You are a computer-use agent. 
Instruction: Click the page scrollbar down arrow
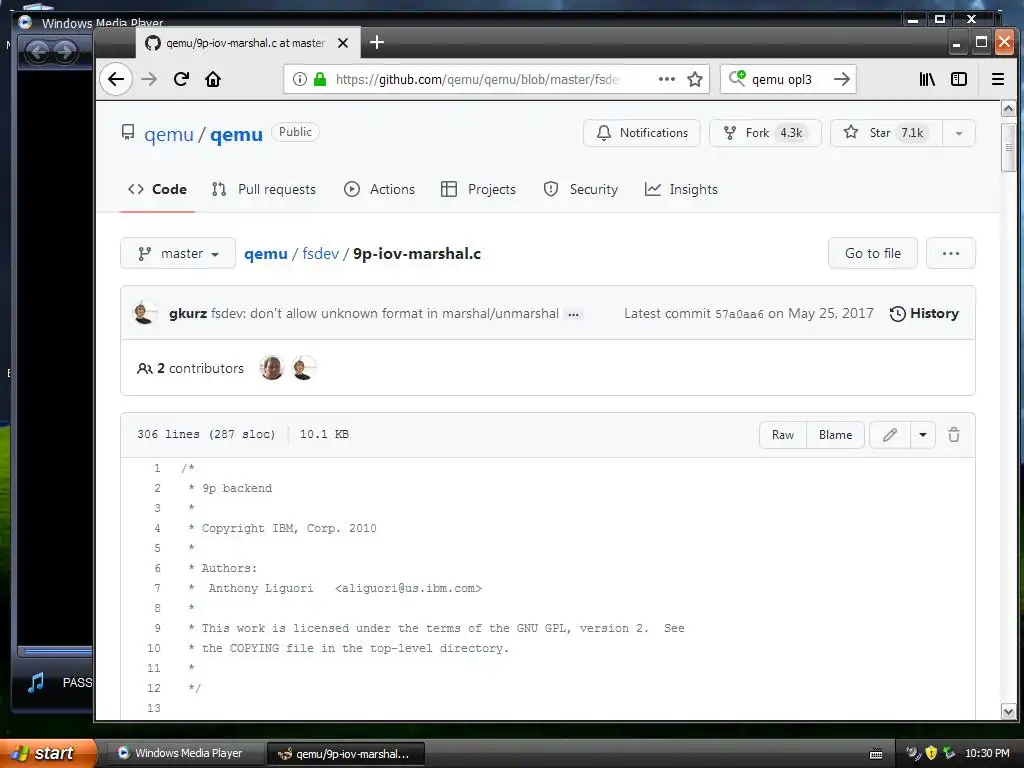point(1008,711)
